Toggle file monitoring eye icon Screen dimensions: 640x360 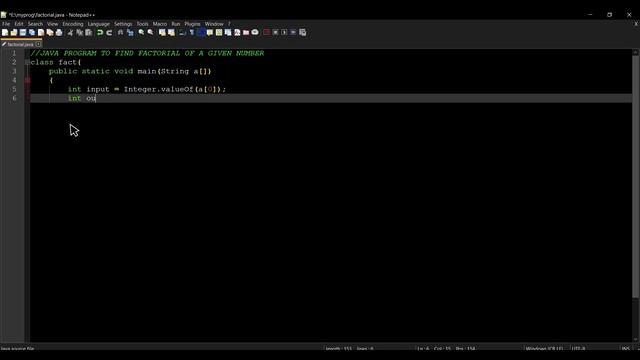pyautogui.click(x=255, y=32)
